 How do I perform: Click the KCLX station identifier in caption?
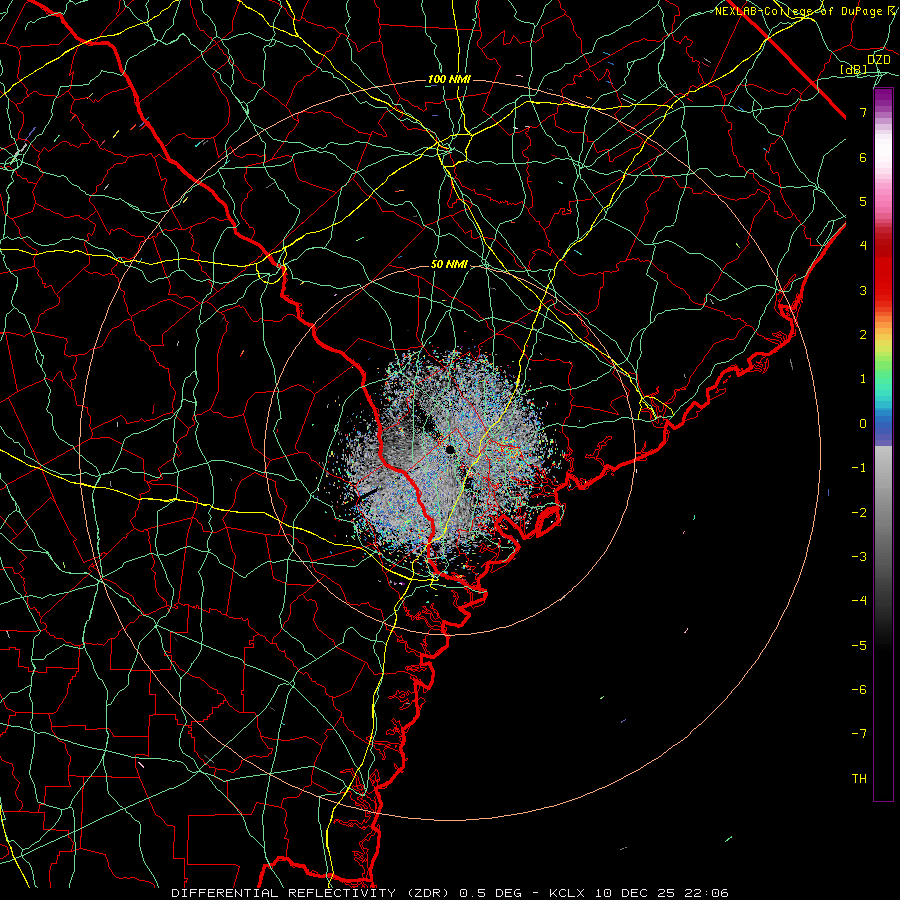coord(568,893)
